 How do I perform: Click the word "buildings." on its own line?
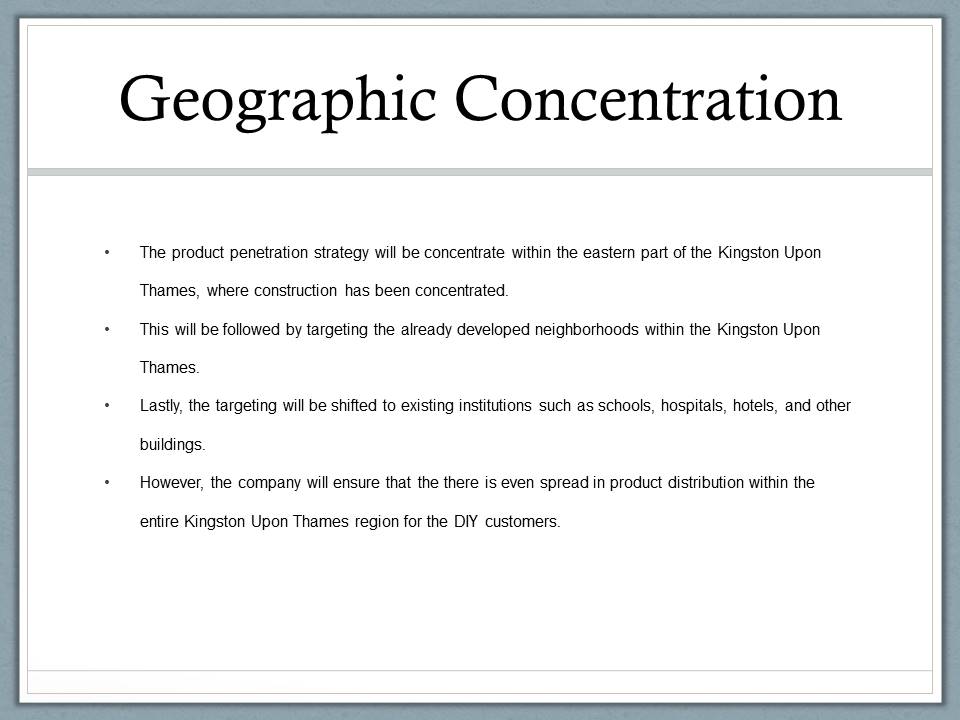tap(172, 444)
